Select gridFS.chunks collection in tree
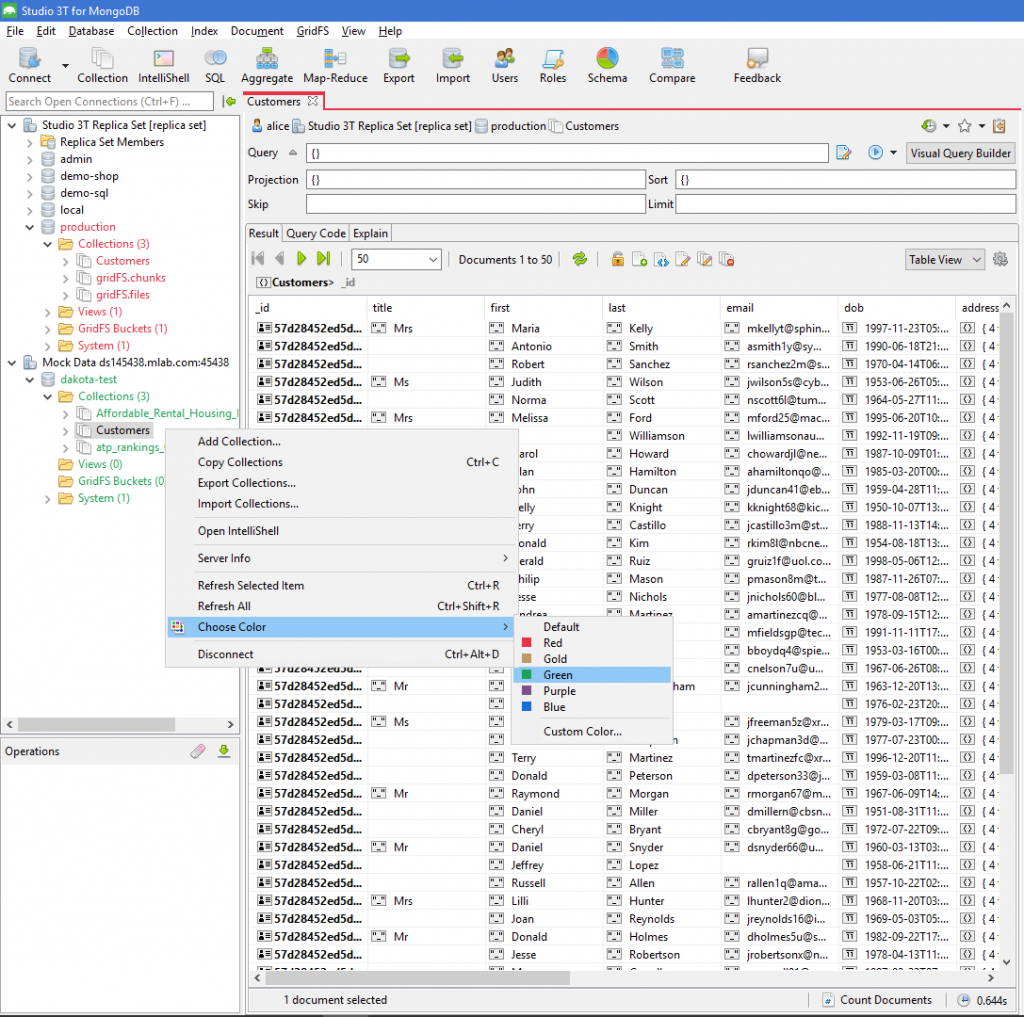 coord(131,278)
